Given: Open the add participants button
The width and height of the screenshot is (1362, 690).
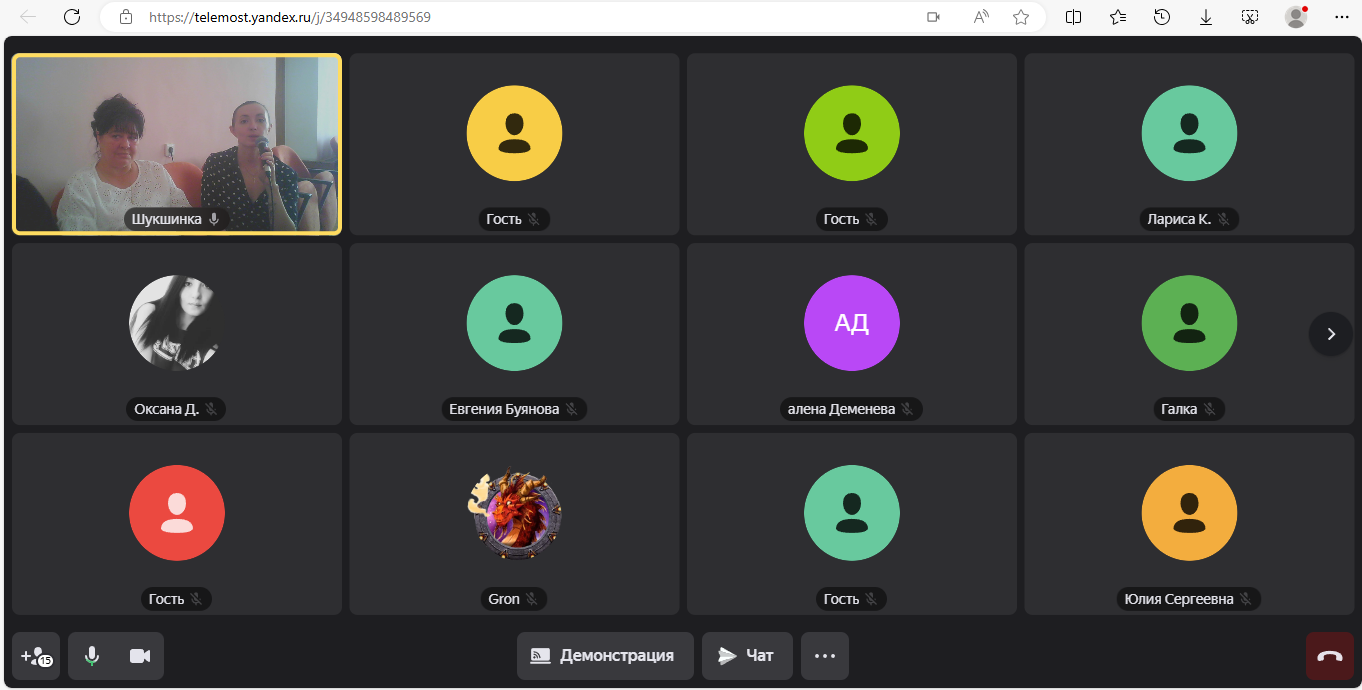Looking at the screenshot, I should (x=36, y=656).
